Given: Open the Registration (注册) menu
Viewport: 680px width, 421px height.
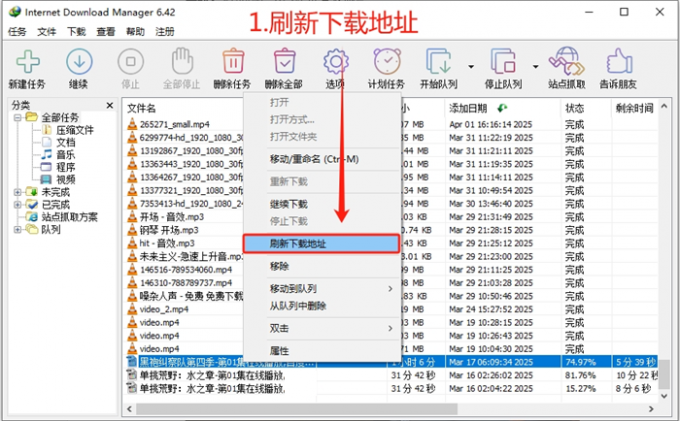Looking at the screenshot, I should coord(165,32).
